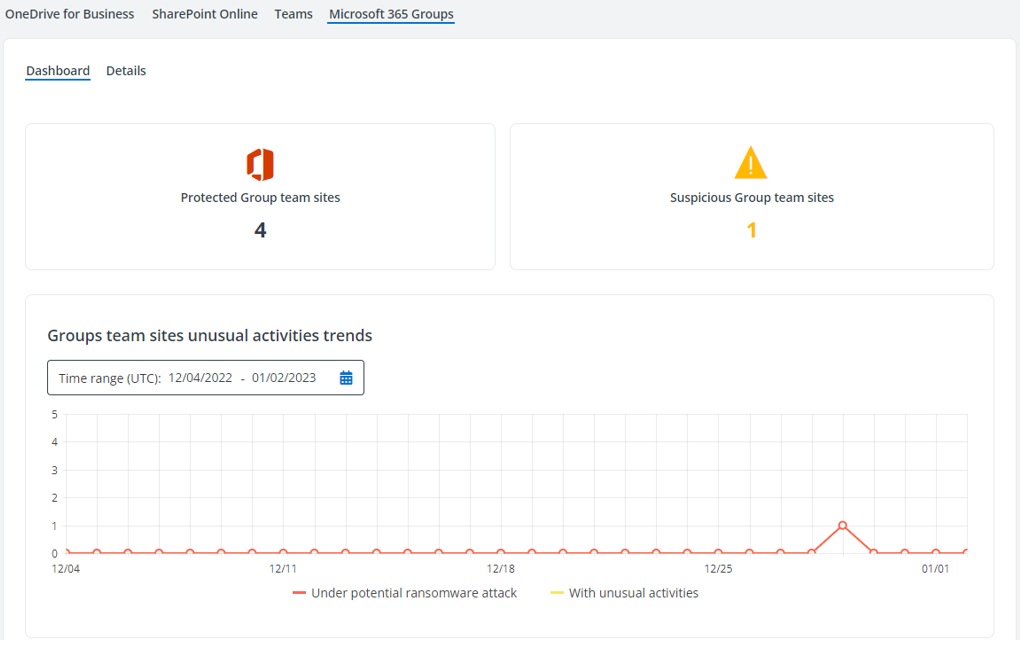Click the yellow unusual activities legend marker
Image resolution: width=1020 pixels, height=646 pixels.
click(x=557, y=593)
